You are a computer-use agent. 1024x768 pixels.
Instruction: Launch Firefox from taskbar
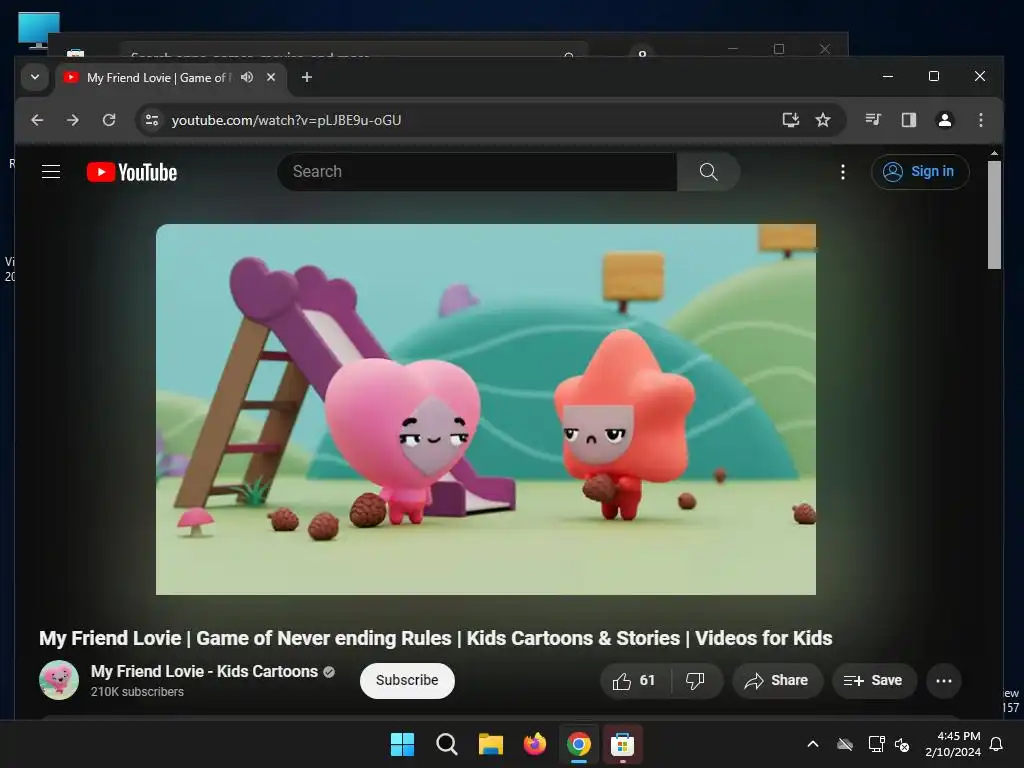tap(535, 744)
